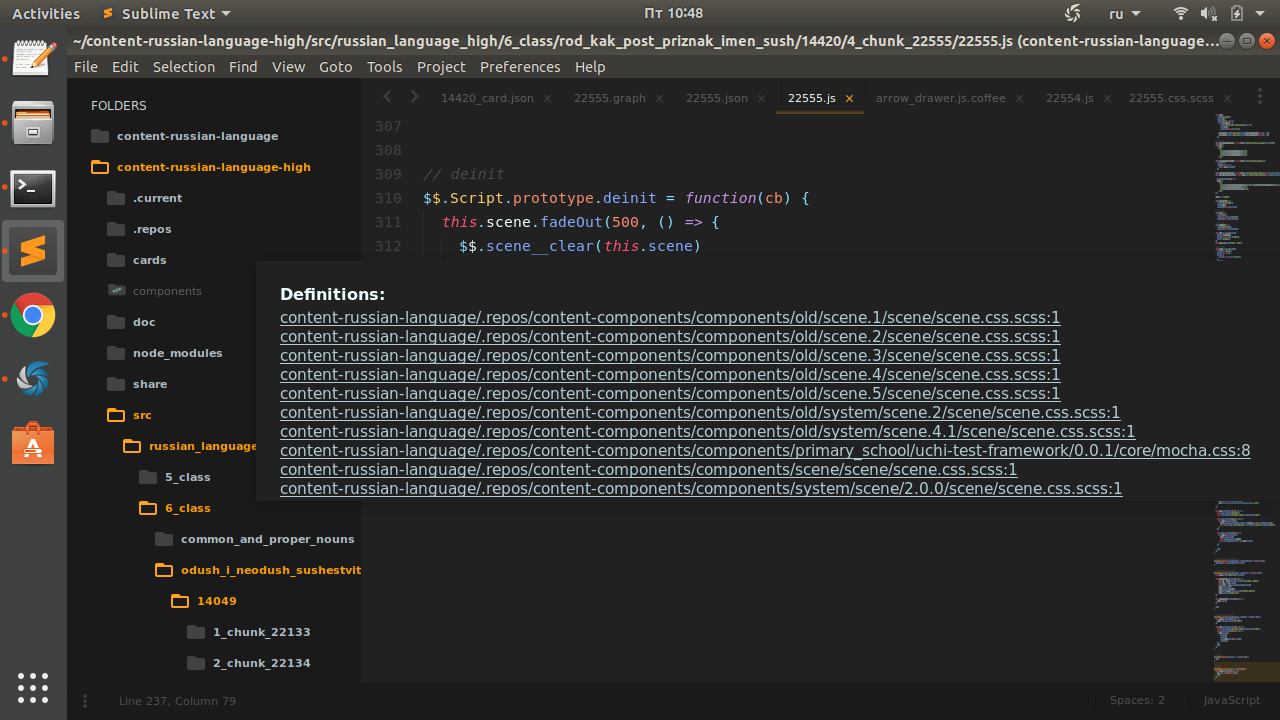Screen dimensions: 1280x720
Task: Click the battery status tray icon
Action: [1237, 13]
